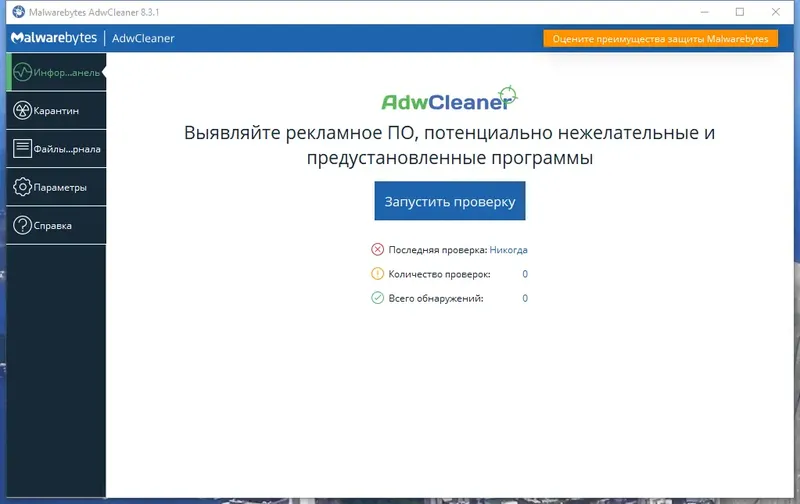Click the Количество проверок label
Screen dimensions: 800x504
(x=439, y=274)
